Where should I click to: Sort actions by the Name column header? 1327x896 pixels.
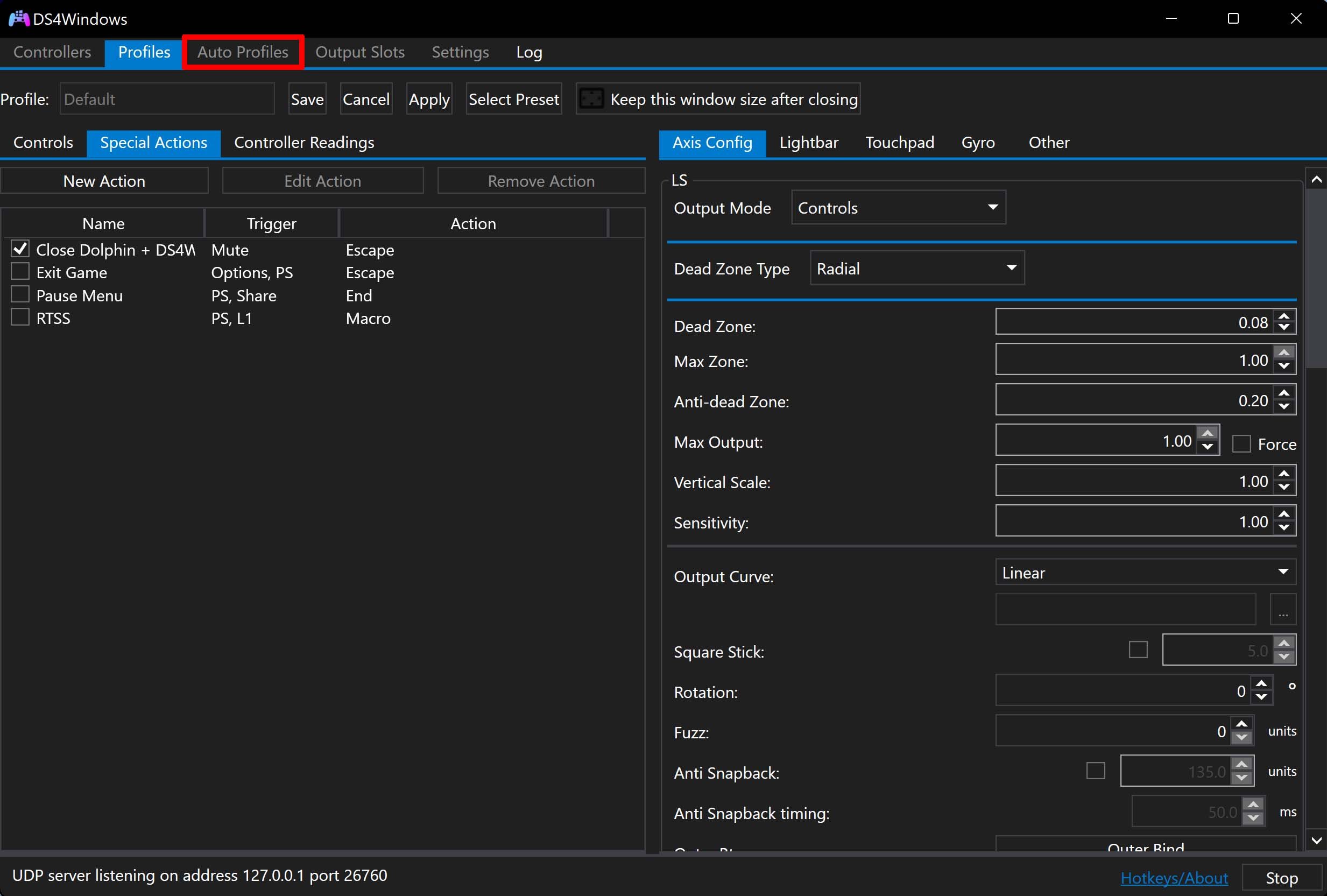point(103,223)
